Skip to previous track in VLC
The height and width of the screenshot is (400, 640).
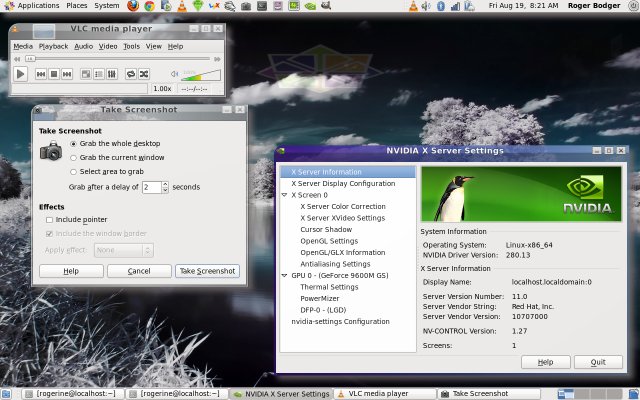(41, 74)
